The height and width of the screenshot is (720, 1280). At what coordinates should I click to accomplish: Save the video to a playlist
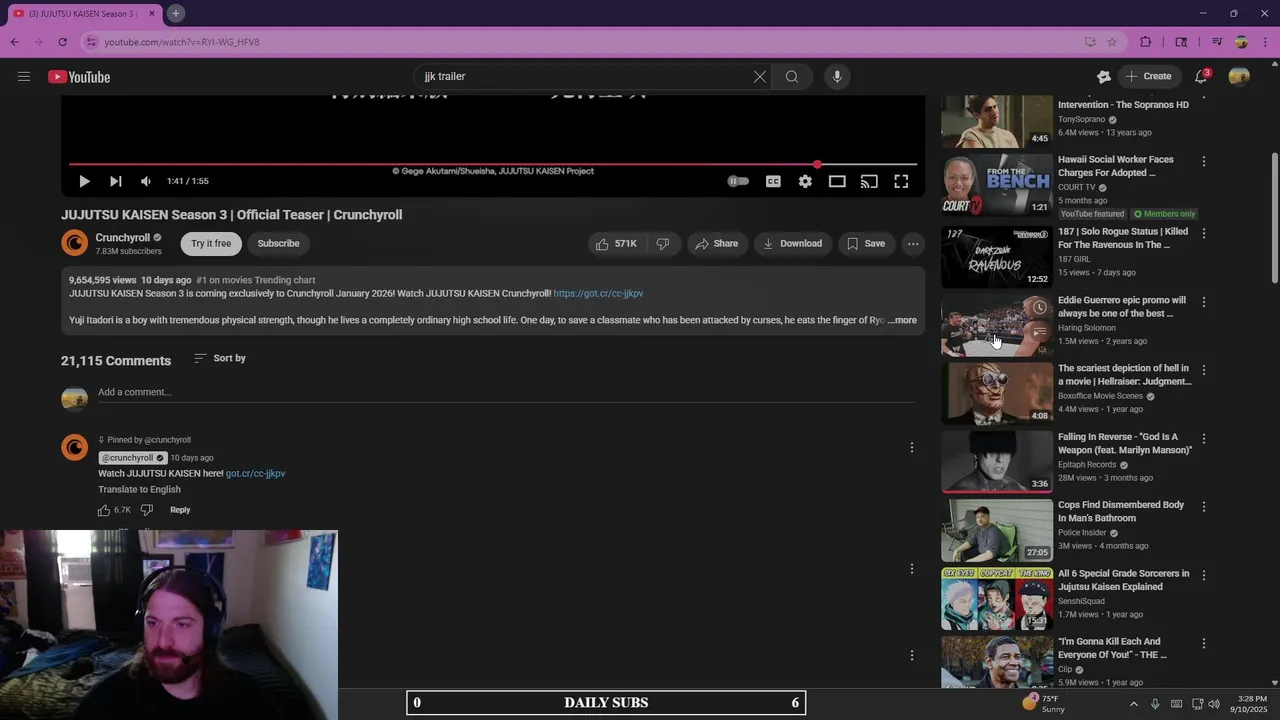pos(866,243)
